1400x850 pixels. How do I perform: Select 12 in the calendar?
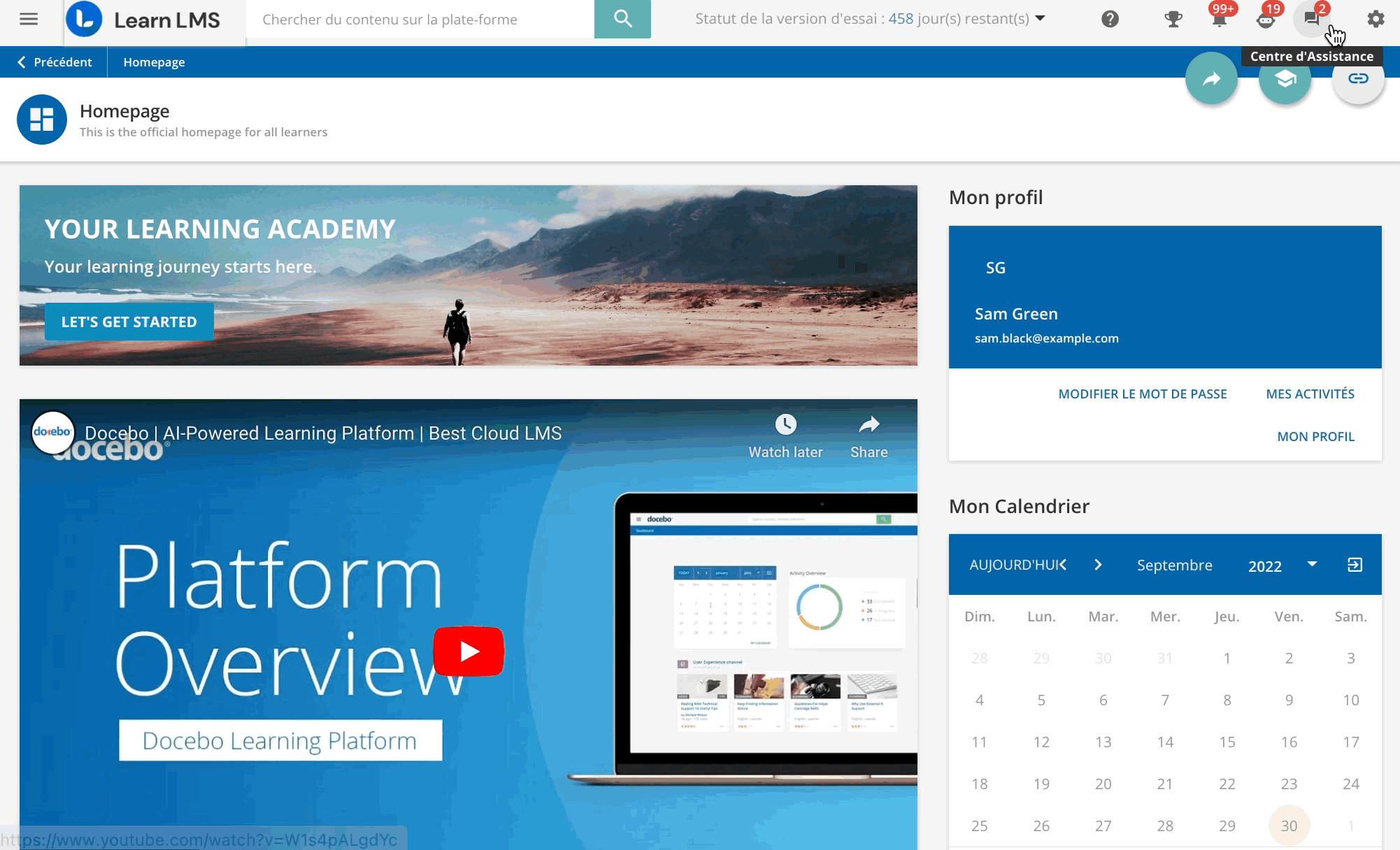(x=1041, y=742)
